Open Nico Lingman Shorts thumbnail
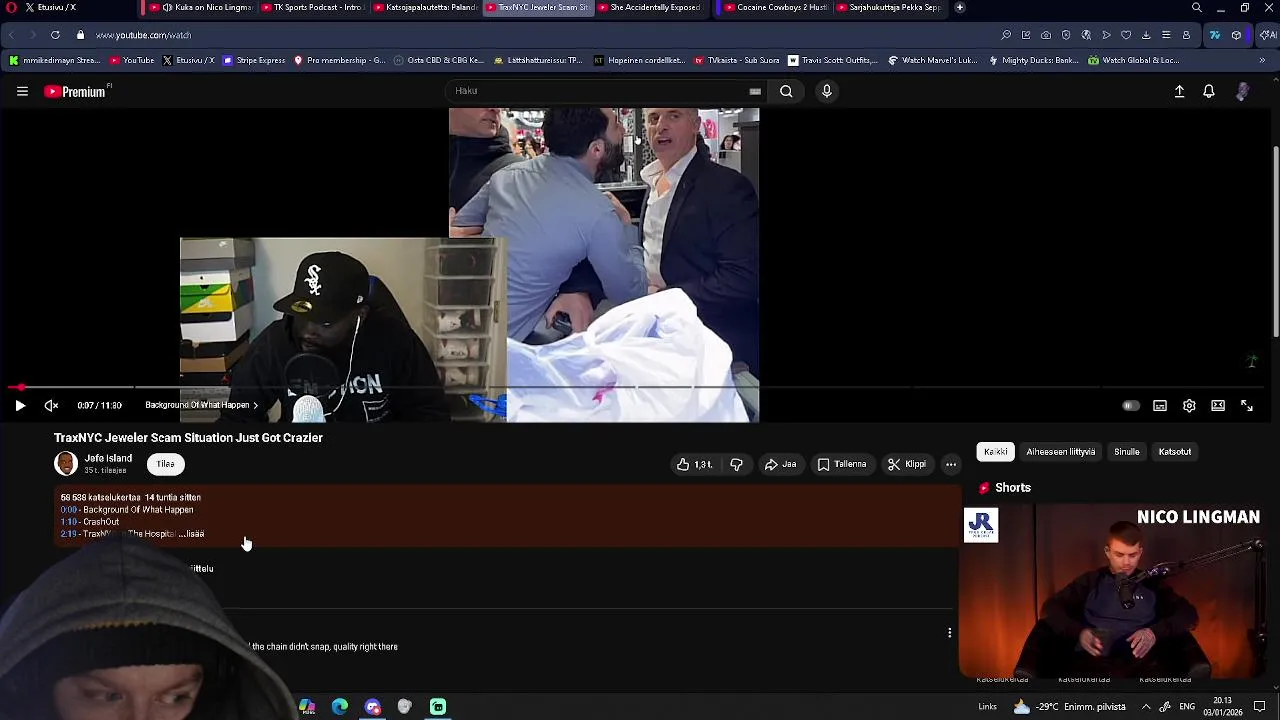The width and height of the screenshot is (1280, 720). point(1110,592)
